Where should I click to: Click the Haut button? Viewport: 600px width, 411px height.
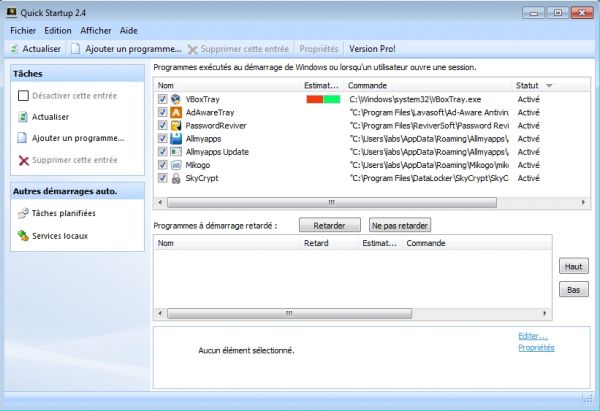coord(574,266)
